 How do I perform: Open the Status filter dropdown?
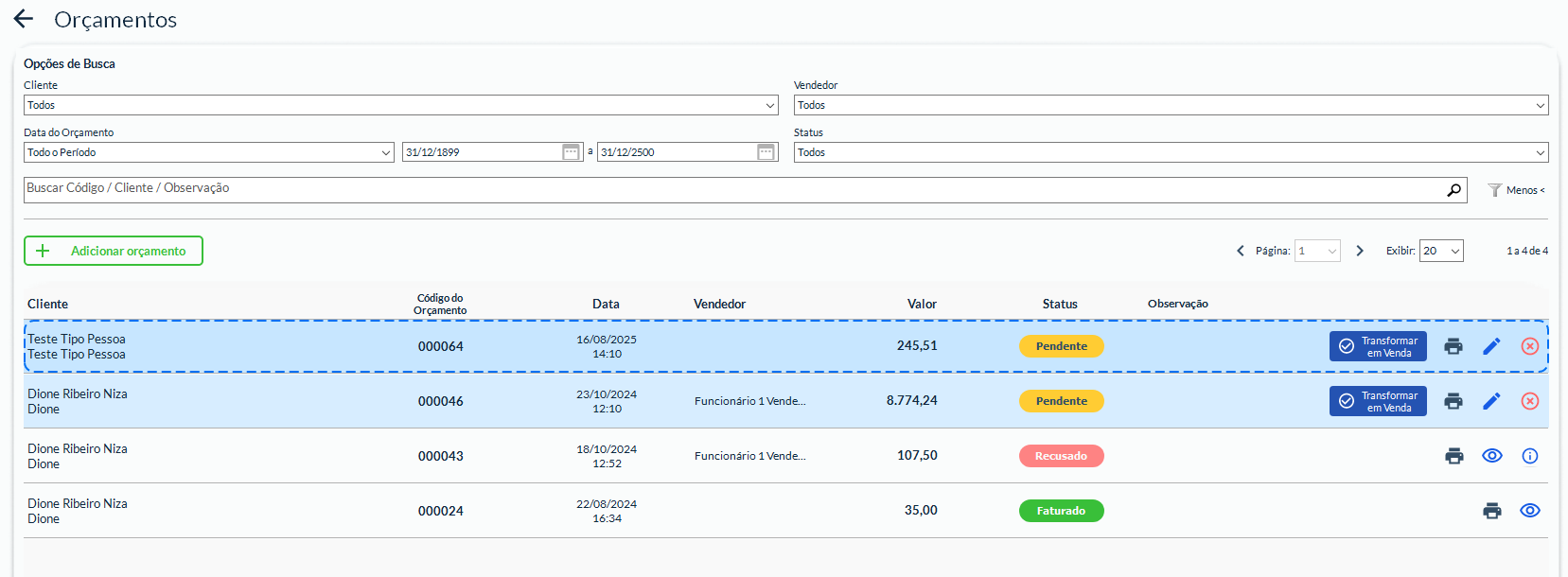coord(1170,152)
